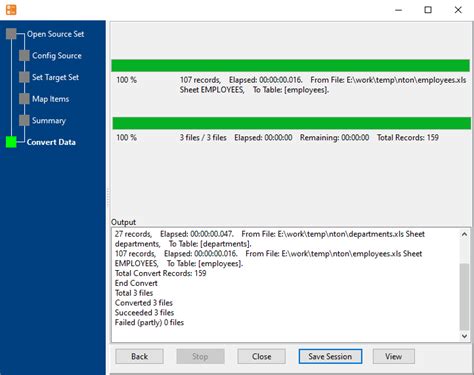The image size is (474, 375).
Task: Click 'End Convert' line in Output
Action: (x=136, y=283)
